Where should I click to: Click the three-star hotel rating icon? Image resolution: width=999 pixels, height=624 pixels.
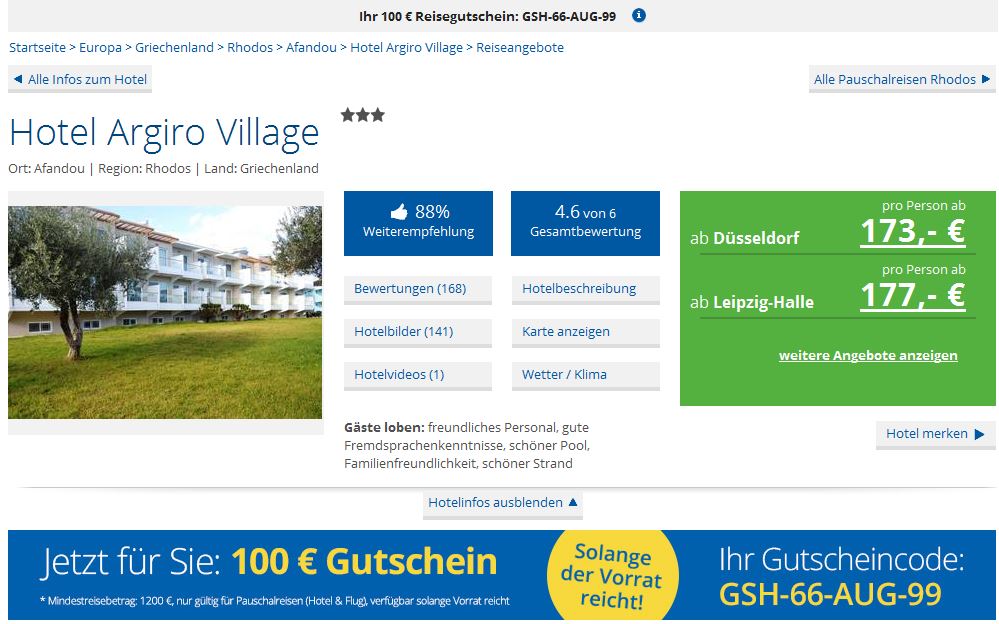[363, 115]
